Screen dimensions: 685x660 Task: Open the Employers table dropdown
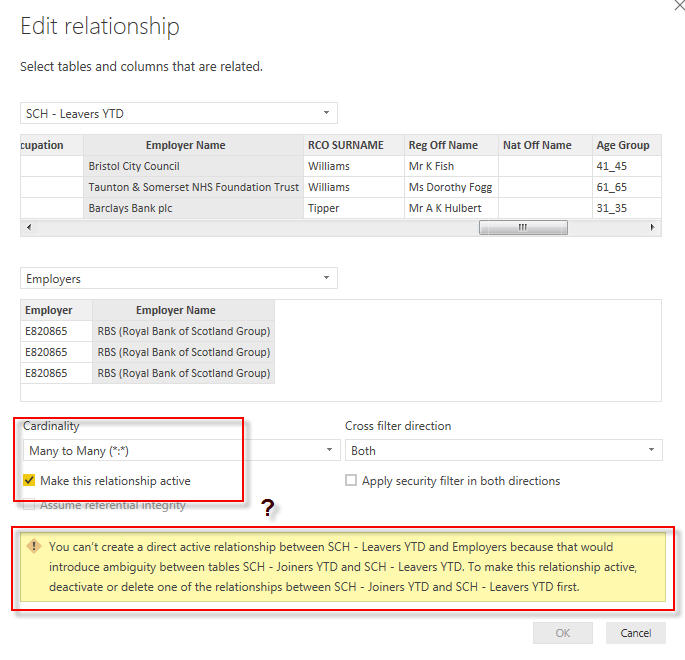coord(179,278)
